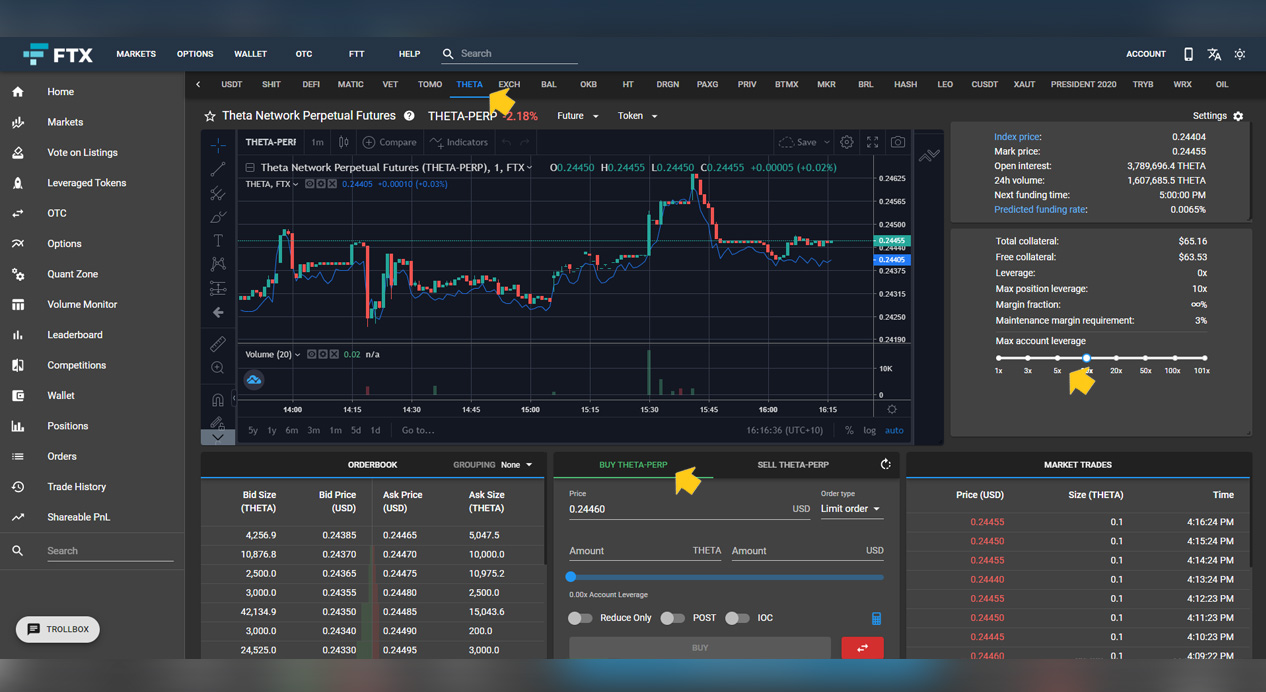
Task: Take a chart snapshot with camera icon
Action: click(898, 142)
